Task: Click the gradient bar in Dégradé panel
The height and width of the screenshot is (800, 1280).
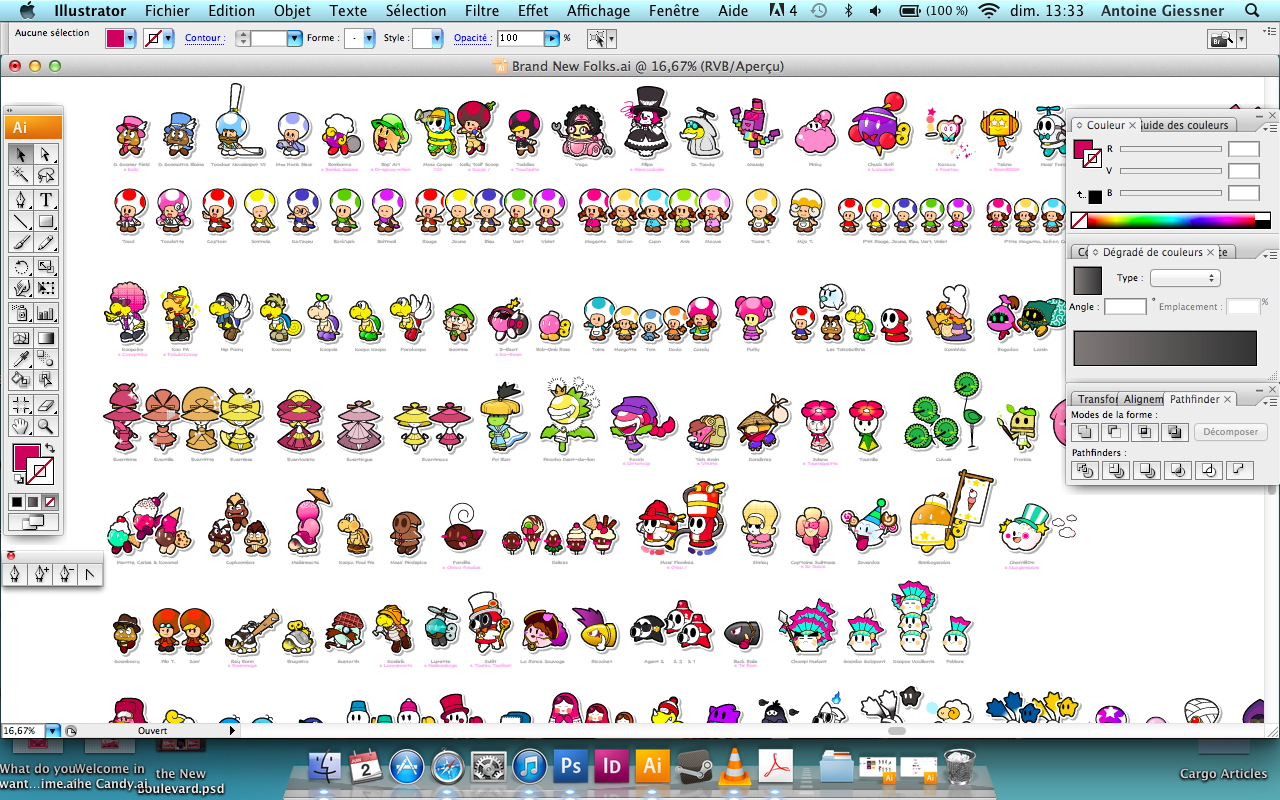Action: click(x=1165, y=347)
